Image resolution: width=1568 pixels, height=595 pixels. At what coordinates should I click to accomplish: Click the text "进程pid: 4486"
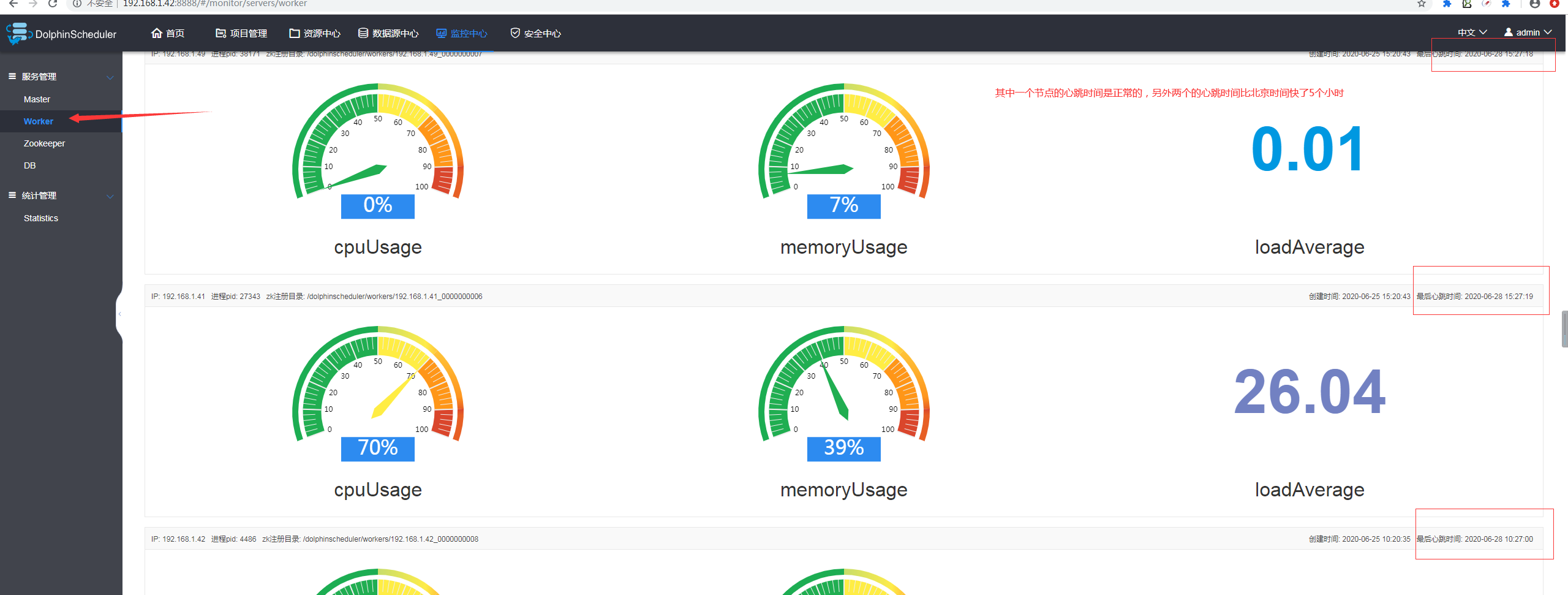coord(234,539)
